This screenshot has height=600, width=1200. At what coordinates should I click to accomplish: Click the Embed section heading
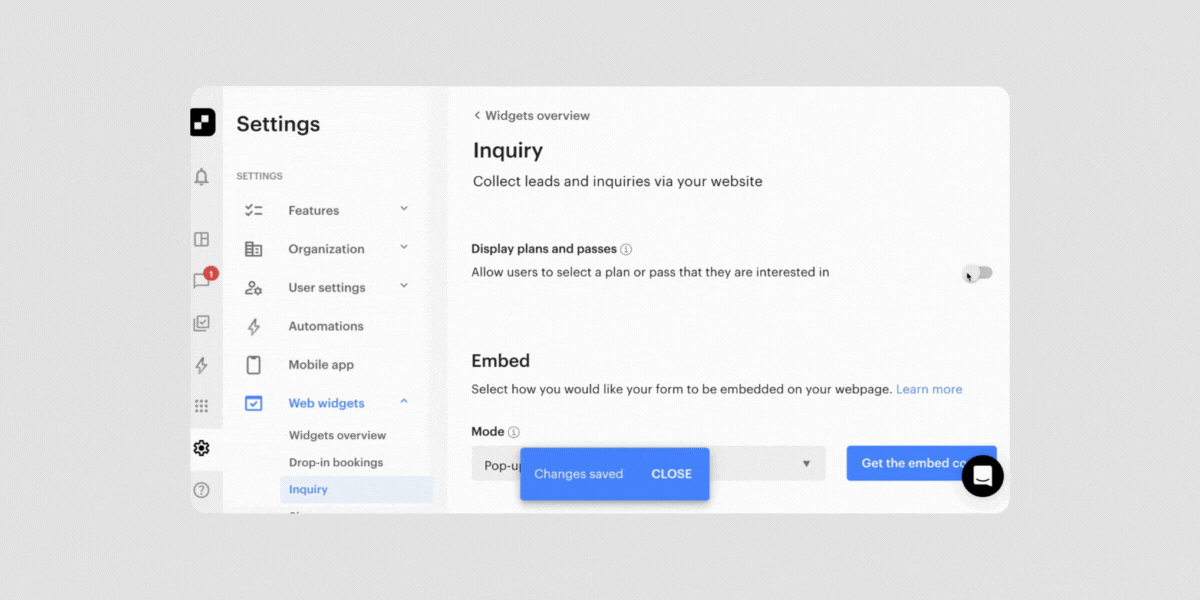[x=501, y=361]
